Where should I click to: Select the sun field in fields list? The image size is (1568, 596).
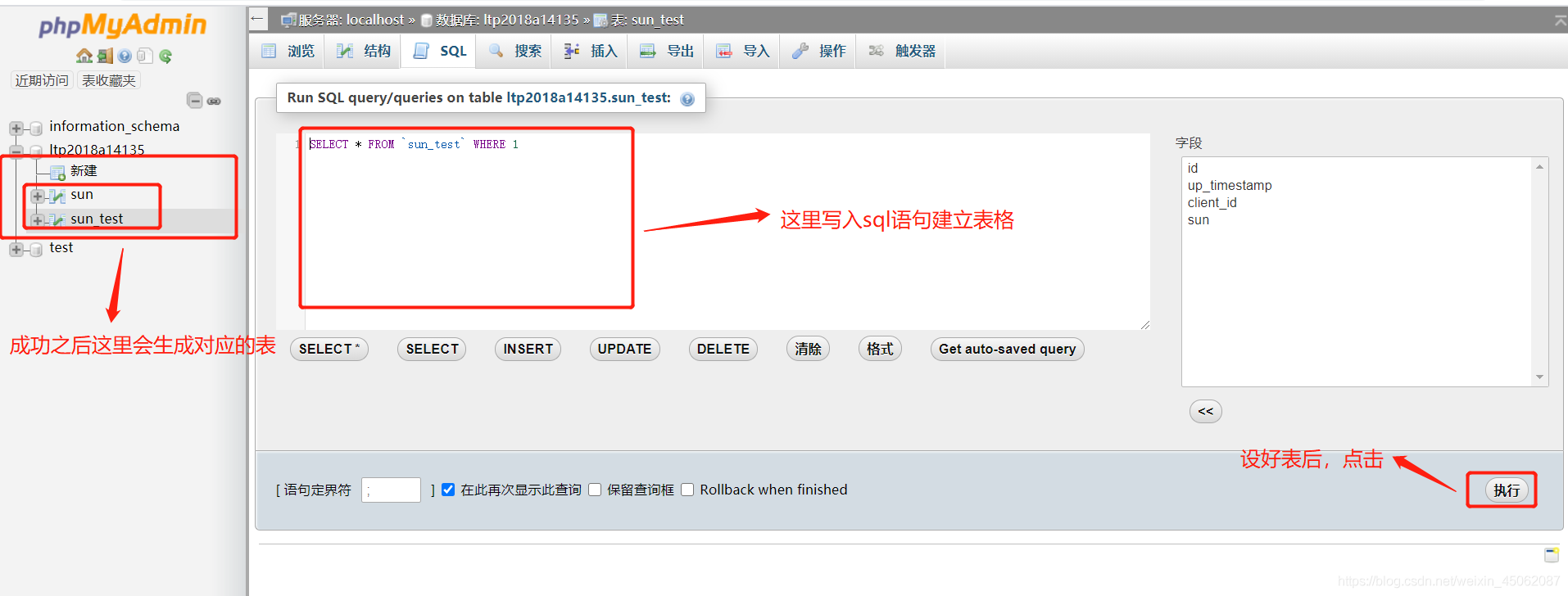[x=1198, y=219]
